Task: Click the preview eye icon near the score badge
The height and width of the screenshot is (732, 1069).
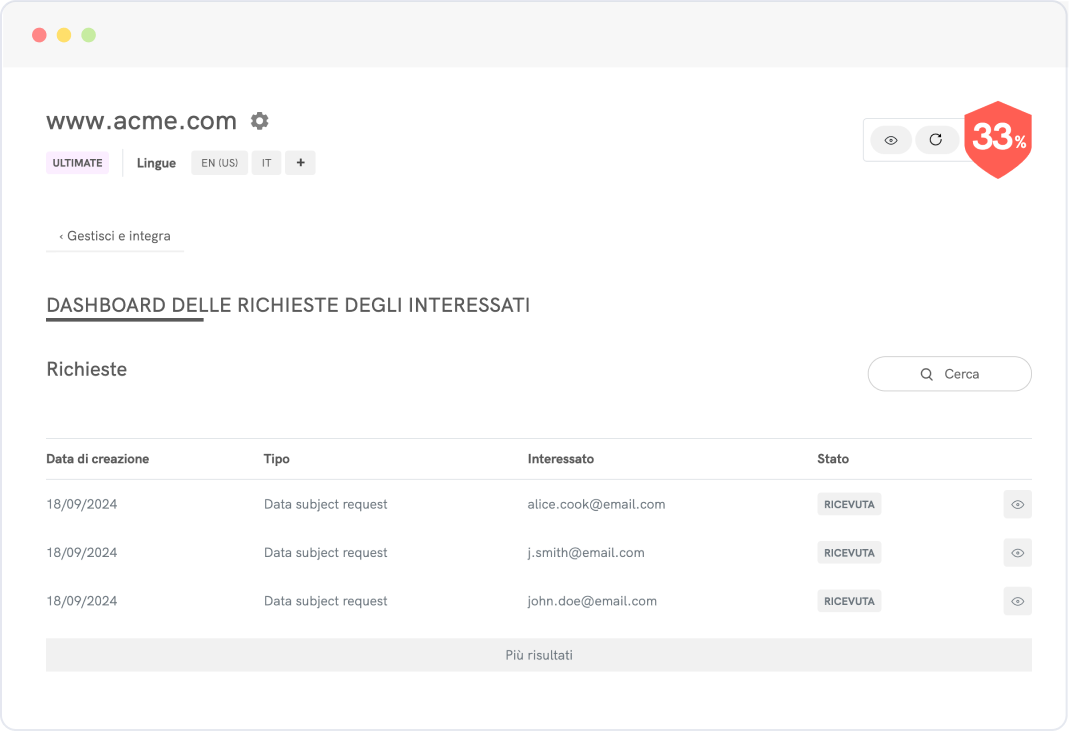Action: pyautogui.click(x=891, y=140)
